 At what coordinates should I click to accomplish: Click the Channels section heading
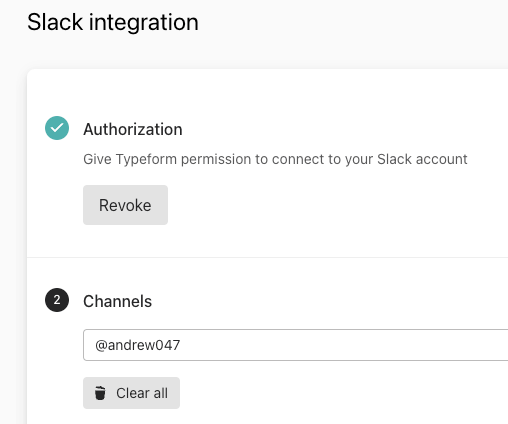click(117, 301)
